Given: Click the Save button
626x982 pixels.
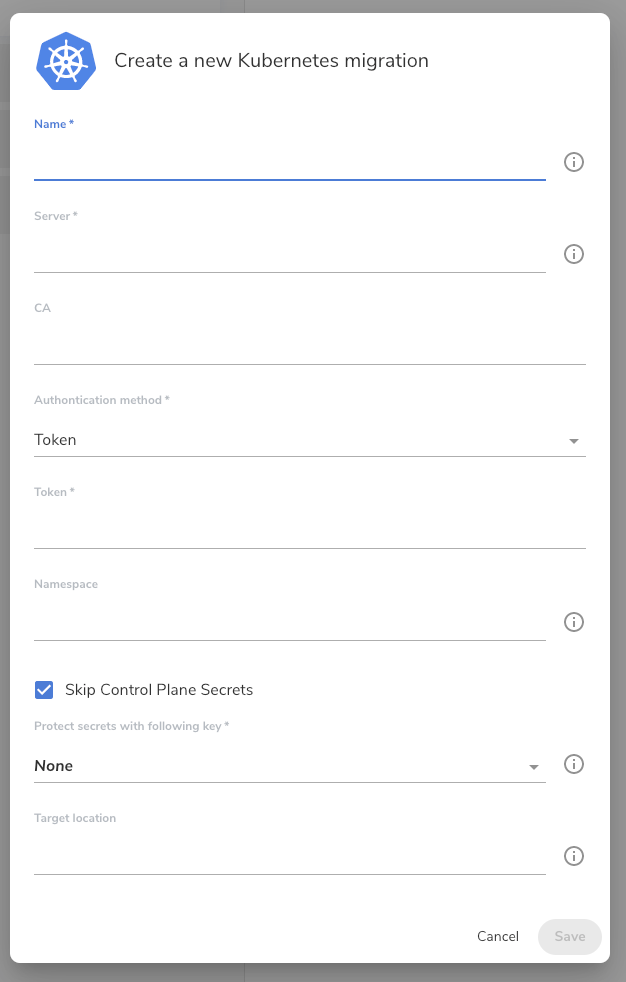Looking at the screenshot, I should [570, 936].
